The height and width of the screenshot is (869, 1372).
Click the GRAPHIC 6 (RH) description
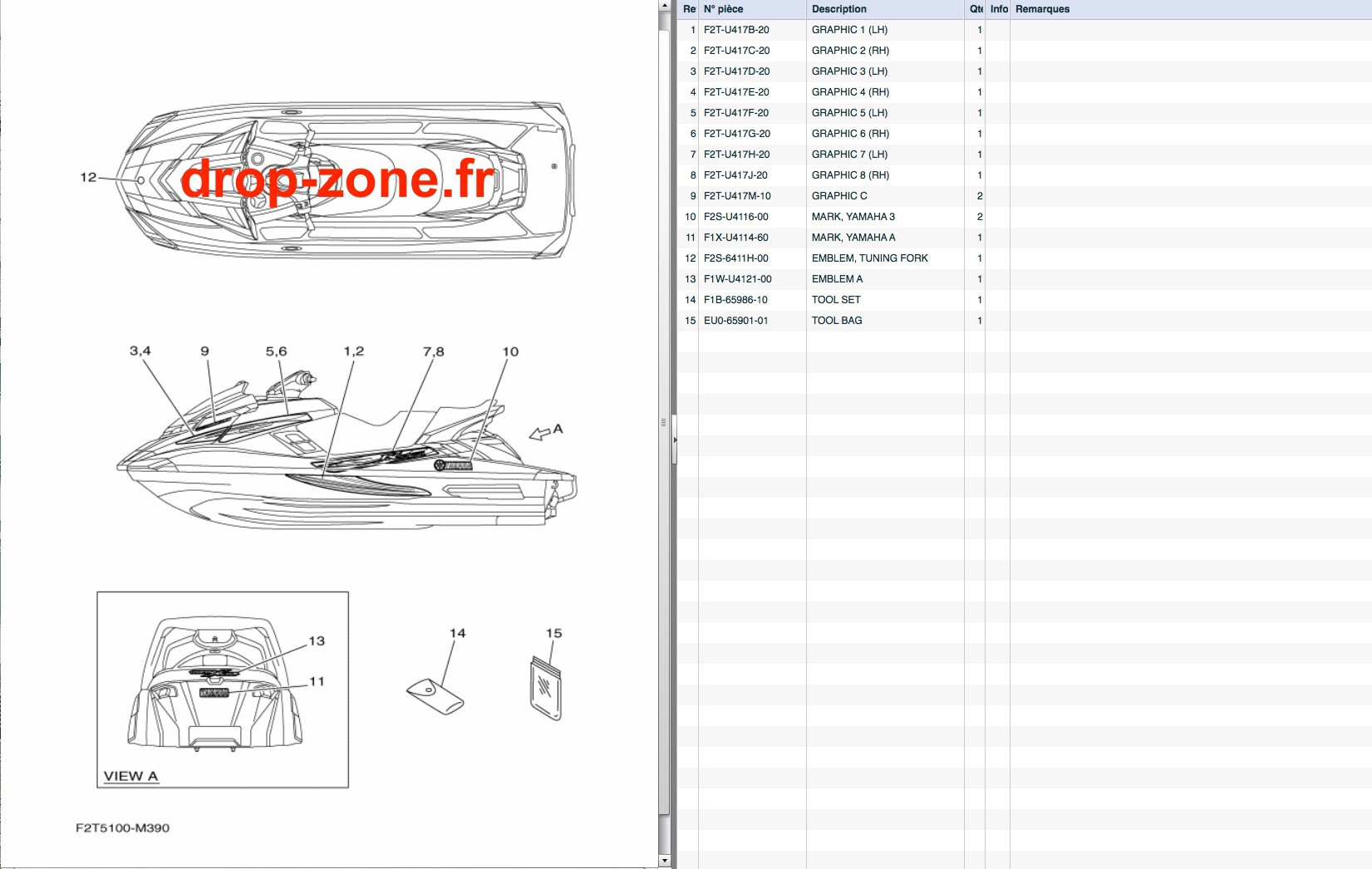pos(850,134)
